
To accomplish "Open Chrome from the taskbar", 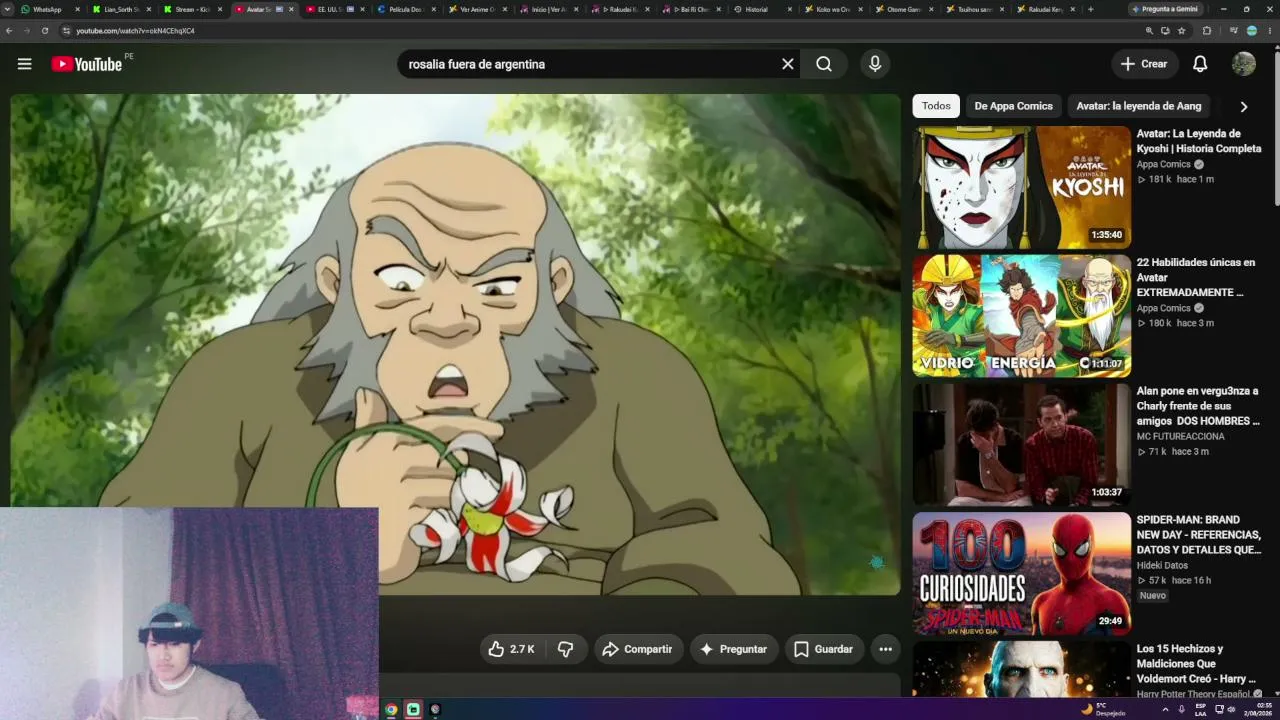I will point(391,710).
